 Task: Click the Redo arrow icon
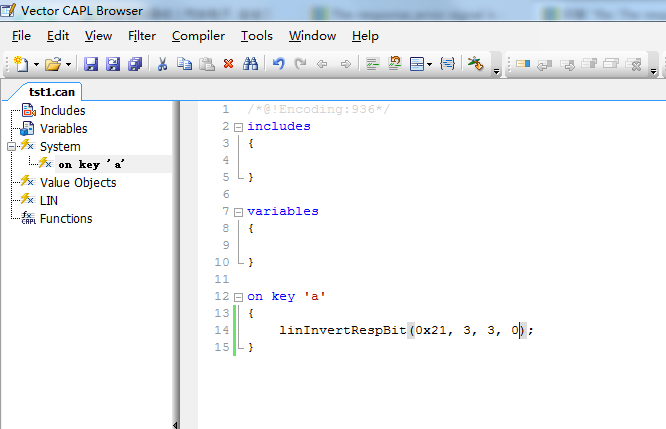tap(300, 64)
